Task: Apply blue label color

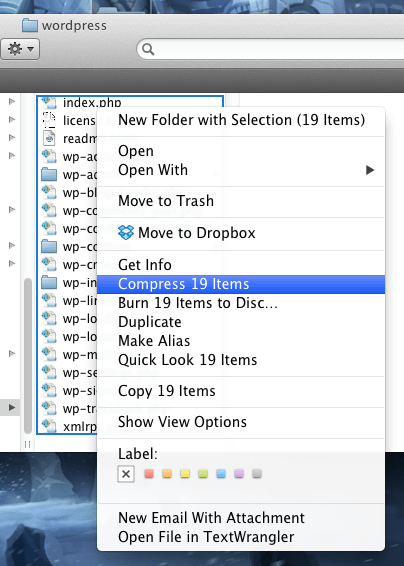Action: coord(221,474)
